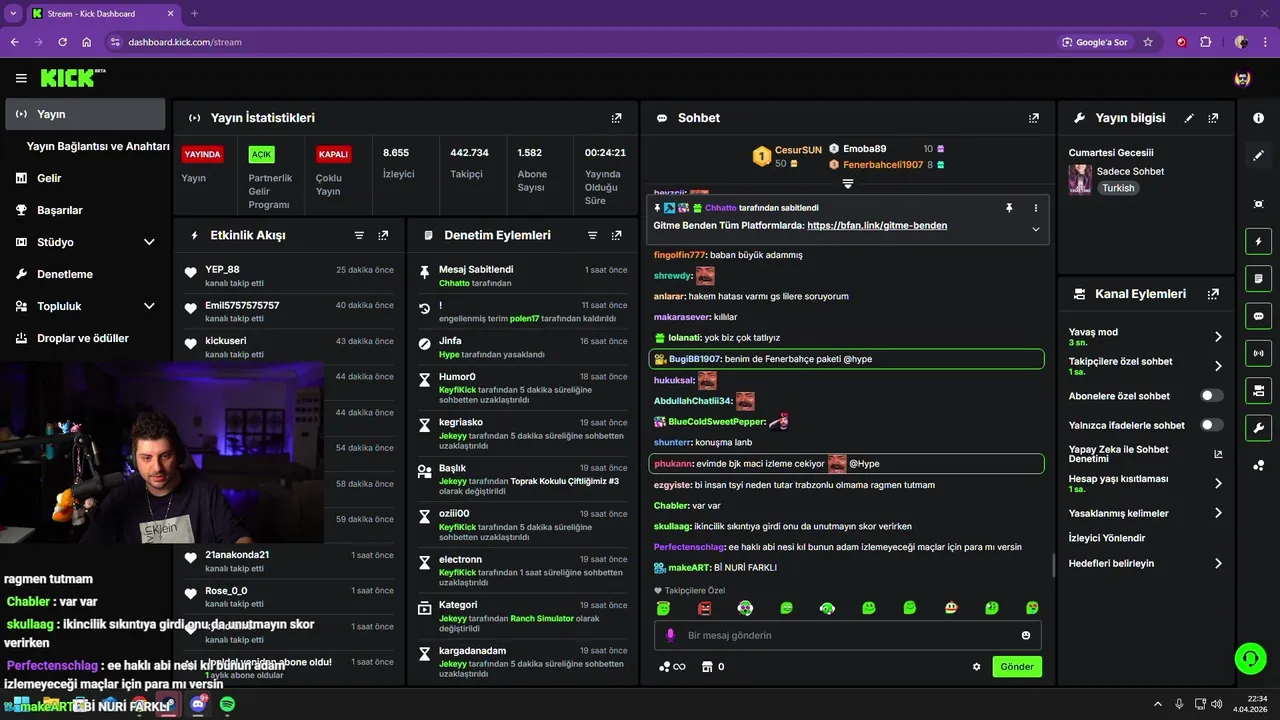
Task: Open filter options for Etkinlik Akışı
Action: point(359,235)
